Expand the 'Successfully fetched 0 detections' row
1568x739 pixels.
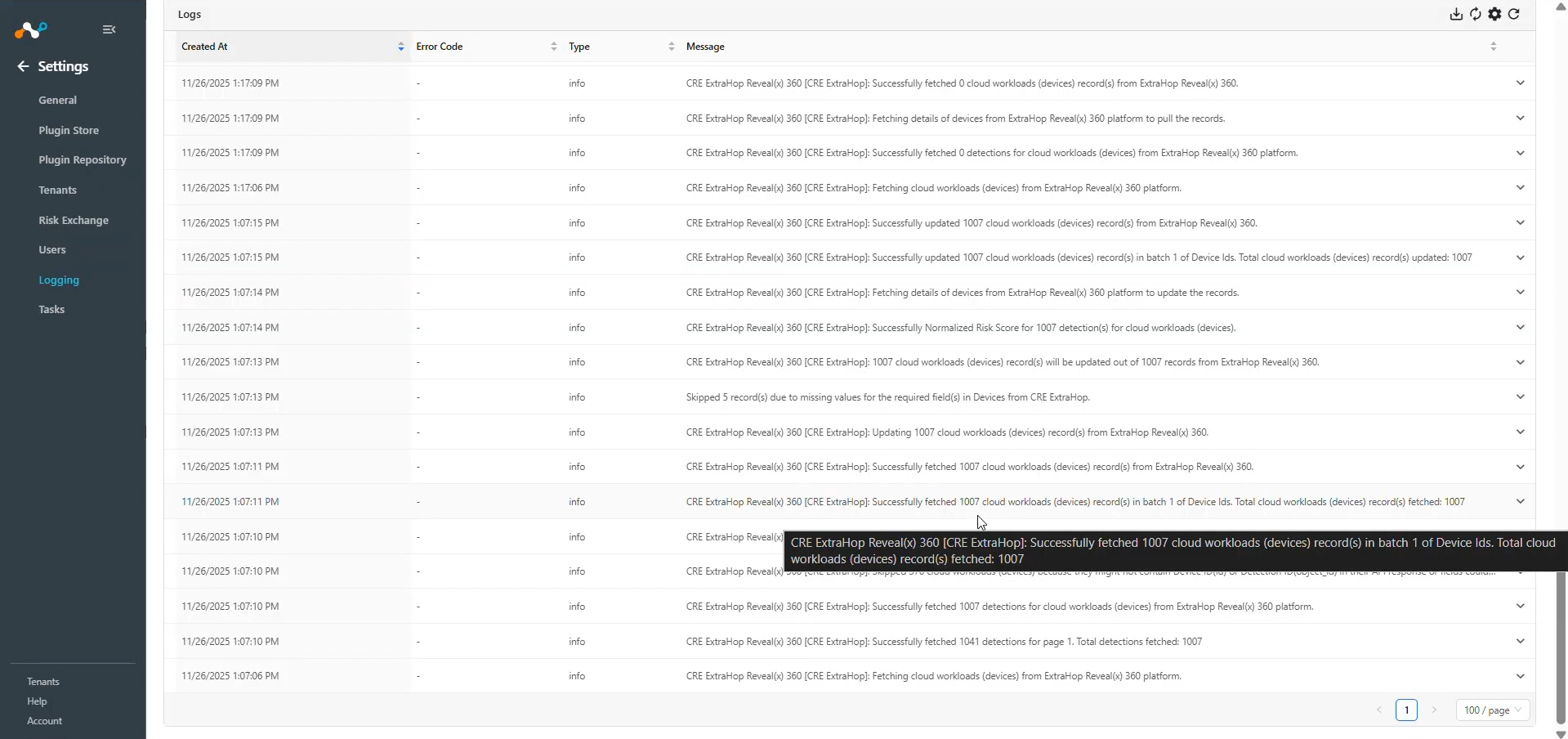(1521, 153)
